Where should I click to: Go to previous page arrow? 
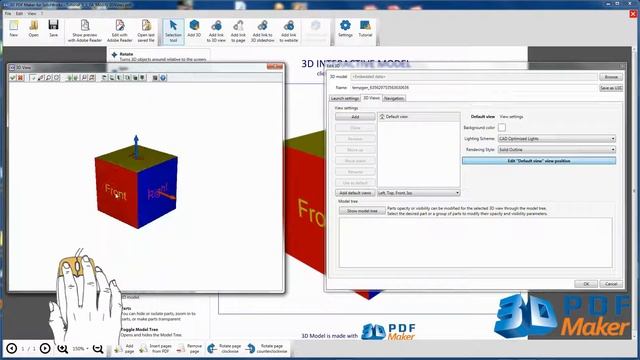(11, 349)
